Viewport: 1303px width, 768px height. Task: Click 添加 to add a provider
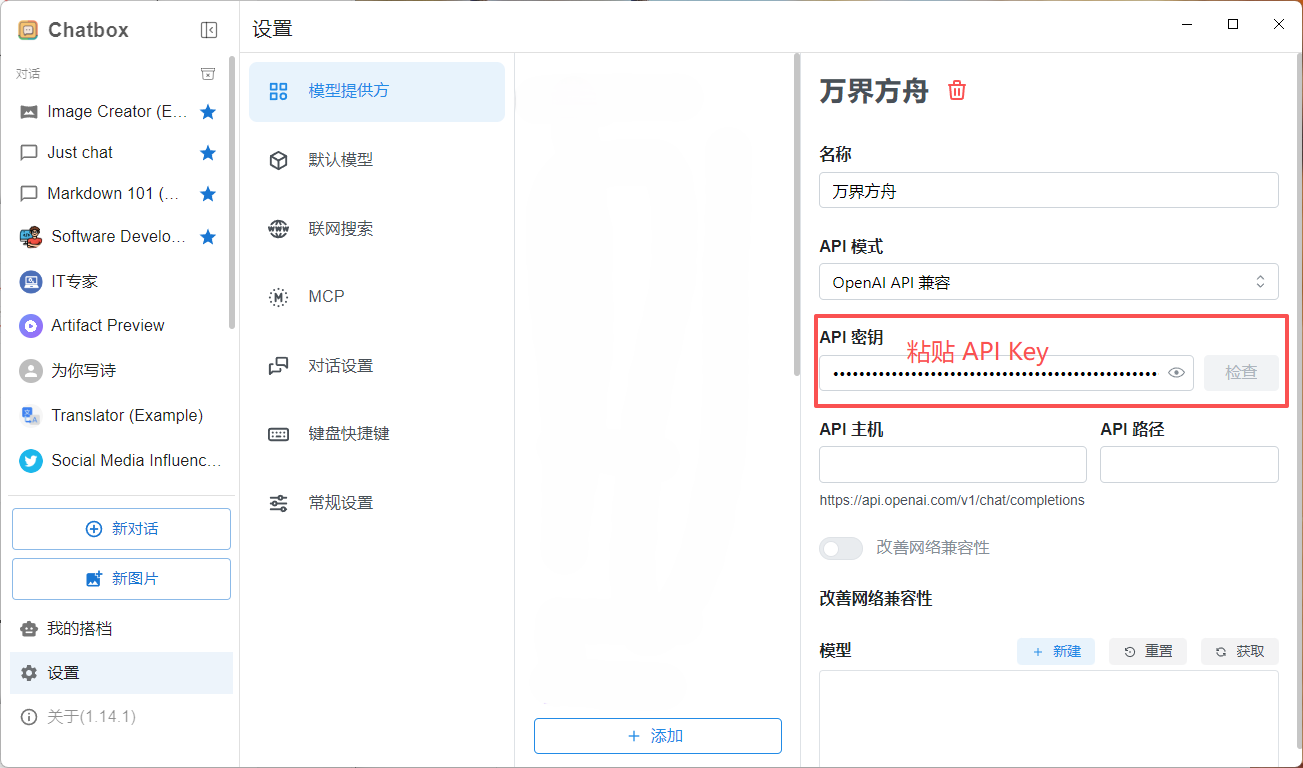coord(657,736)
